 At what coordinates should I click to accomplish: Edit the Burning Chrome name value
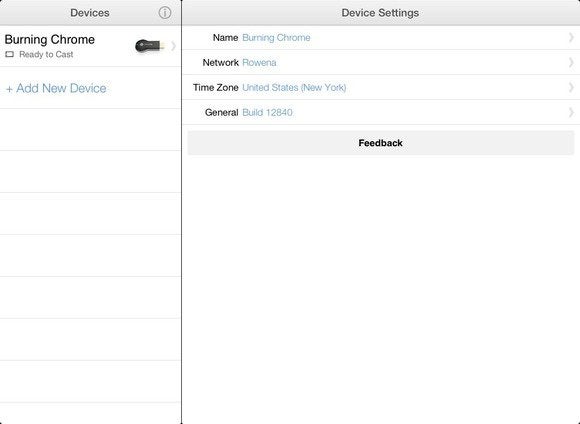(276, 38)
